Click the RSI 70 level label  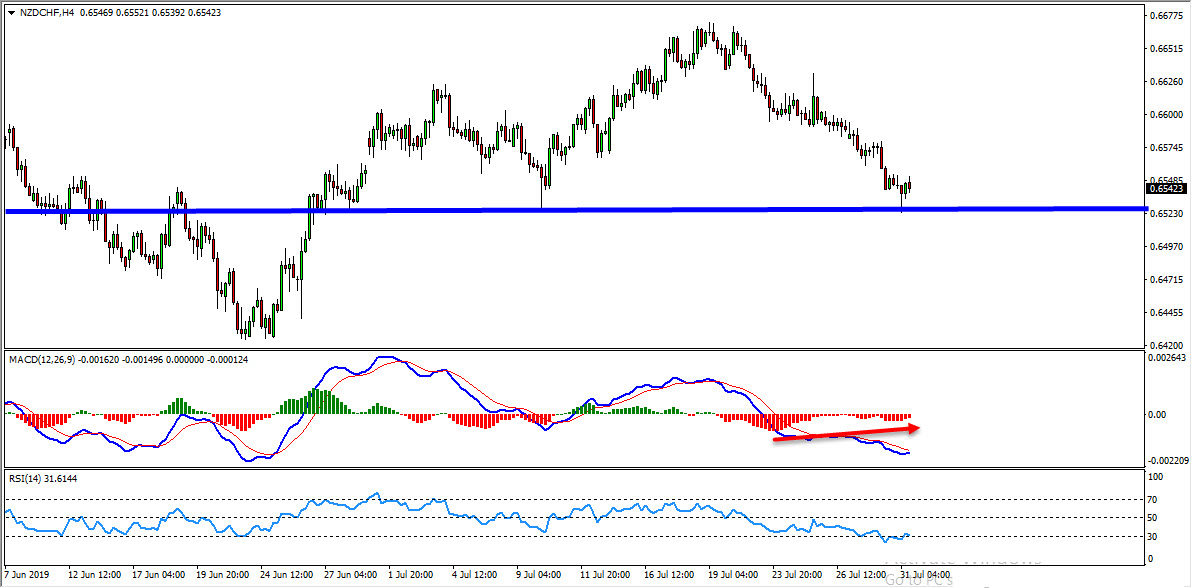1152,498
